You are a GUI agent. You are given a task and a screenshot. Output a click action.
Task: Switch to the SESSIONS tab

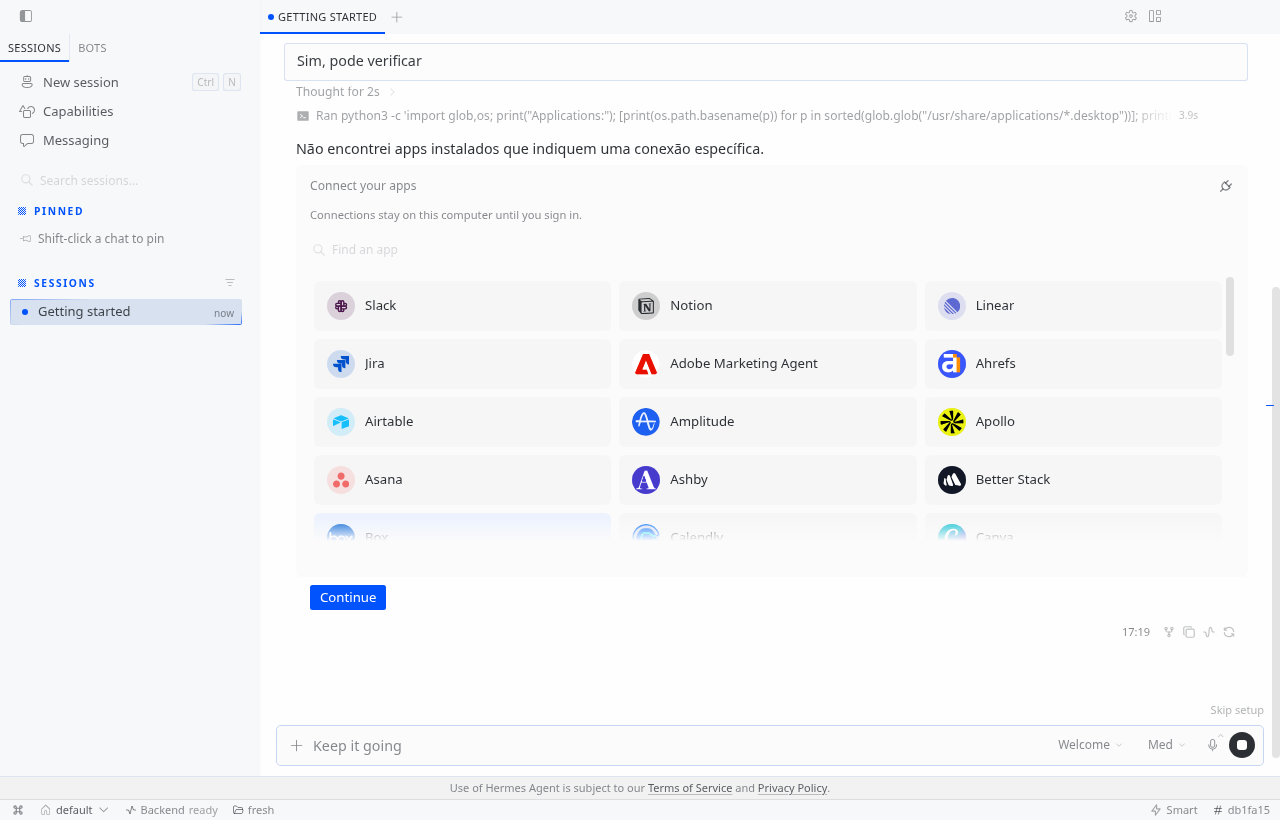[x=34, y=48]
